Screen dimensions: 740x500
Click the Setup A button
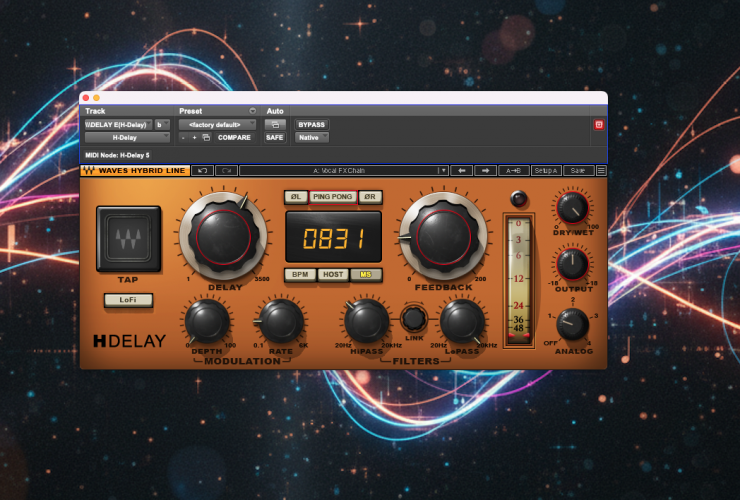(546, 170)
